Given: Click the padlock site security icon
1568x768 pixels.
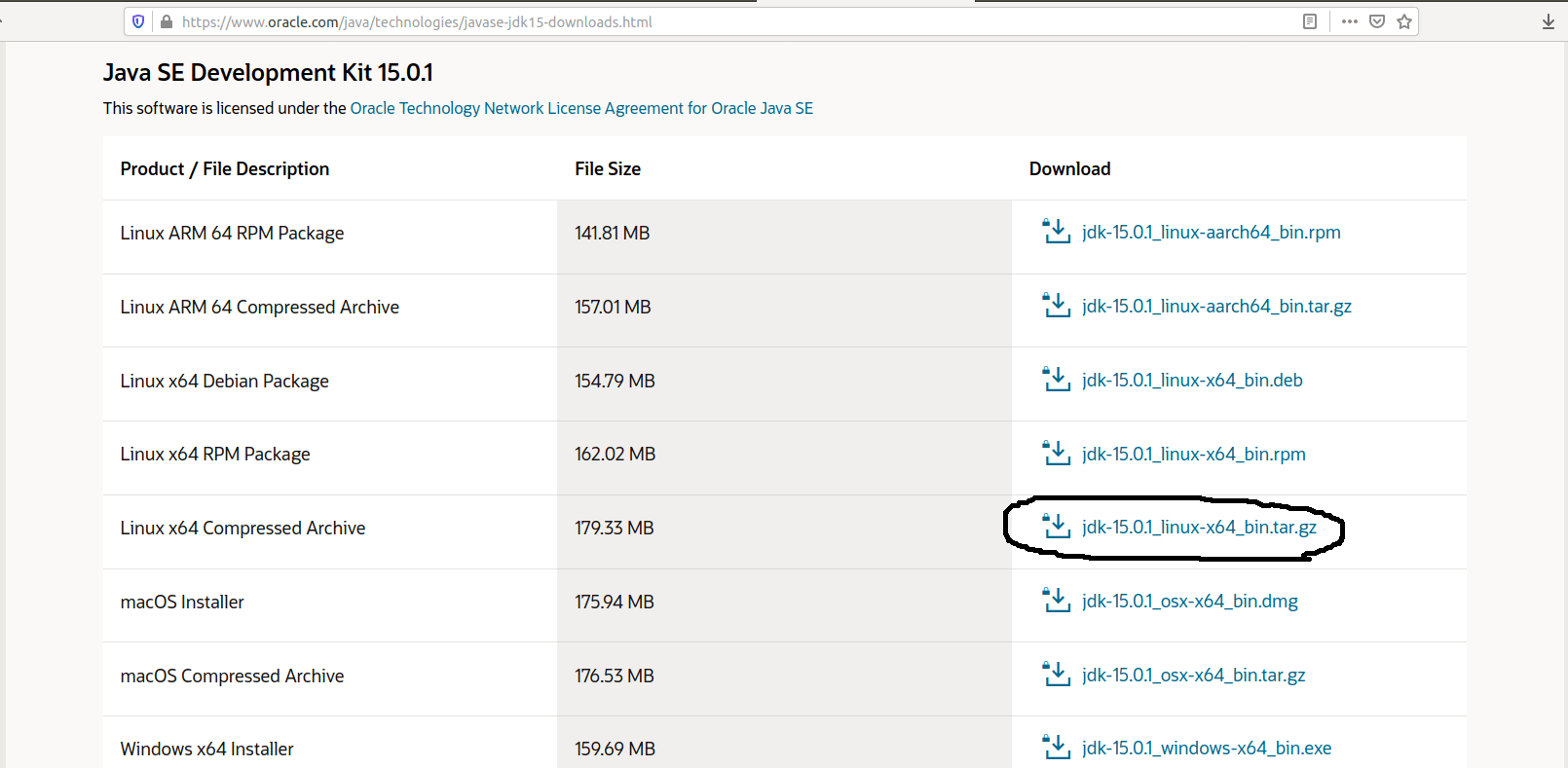Looking at the screenshot, I should click(167, 21).
